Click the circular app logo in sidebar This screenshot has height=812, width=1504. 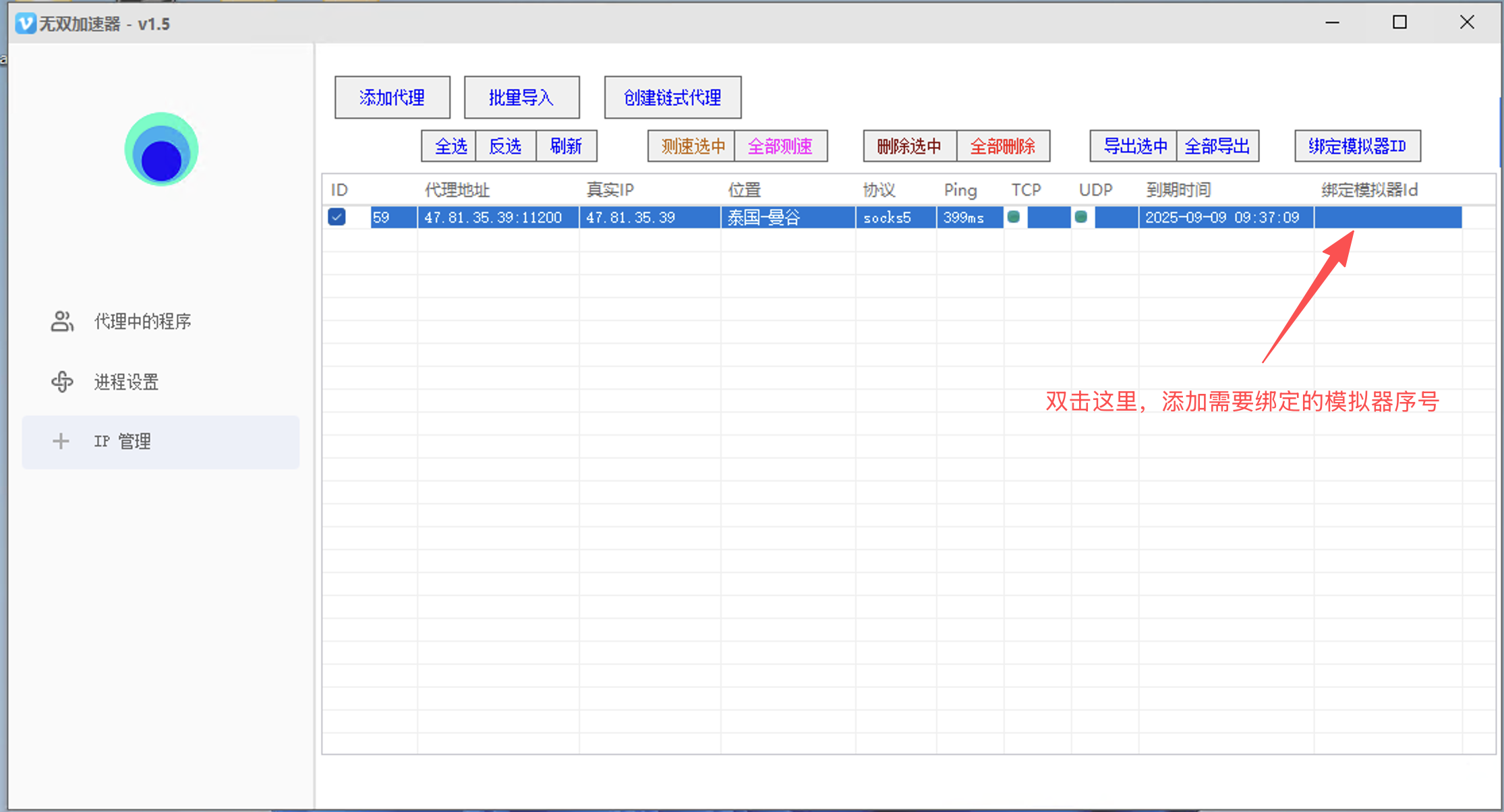pos(160,149)
